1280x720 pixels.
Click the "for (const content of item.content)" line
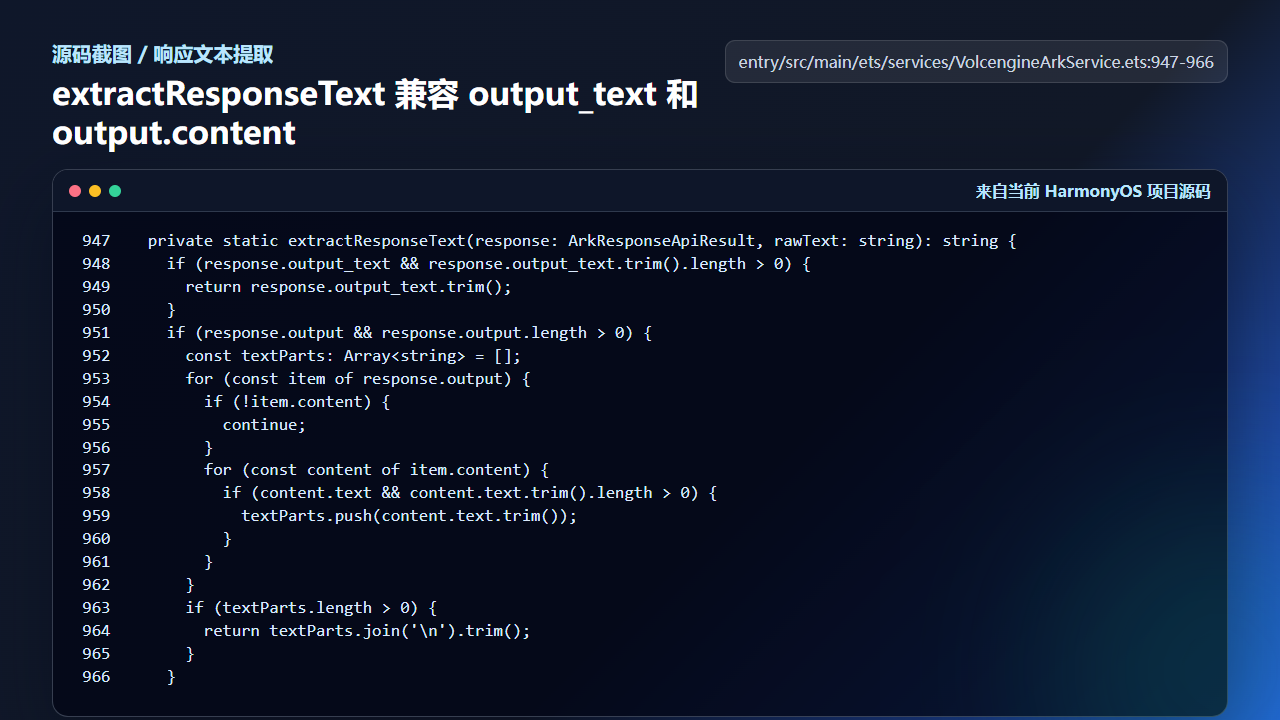376,470
